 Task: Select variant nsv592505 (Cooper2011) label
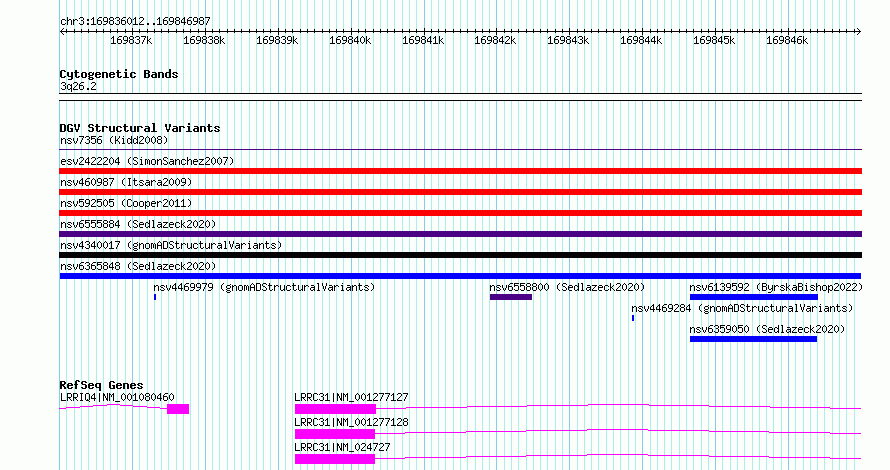126,203
